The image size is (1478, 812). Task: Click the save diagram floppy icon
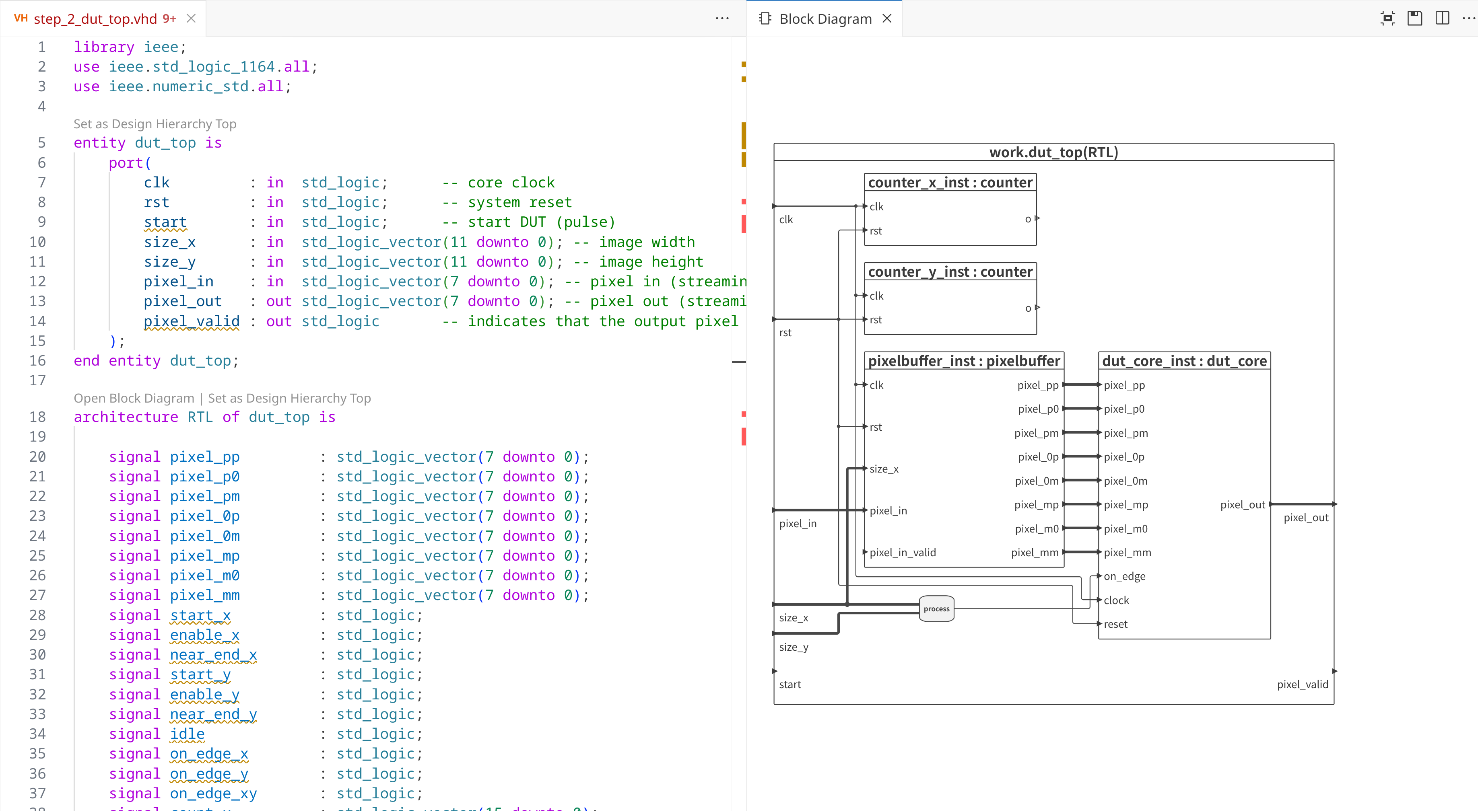coord(1415,19)
